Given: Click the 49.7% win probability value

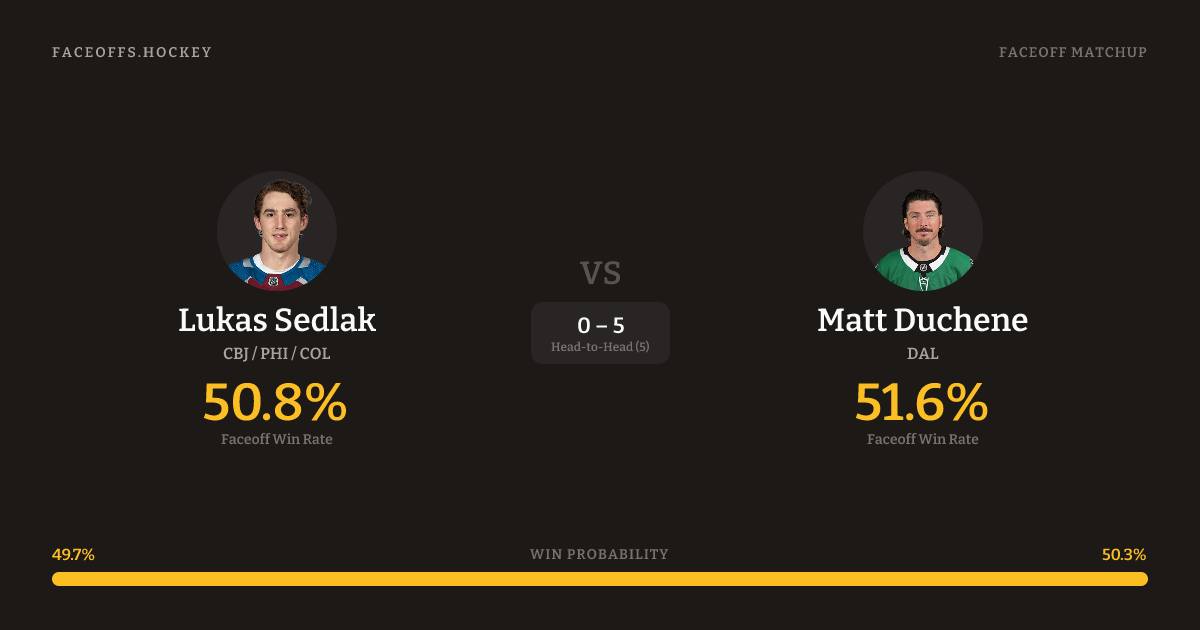Looking at the screenshot, I should click(x=73, y=554).
